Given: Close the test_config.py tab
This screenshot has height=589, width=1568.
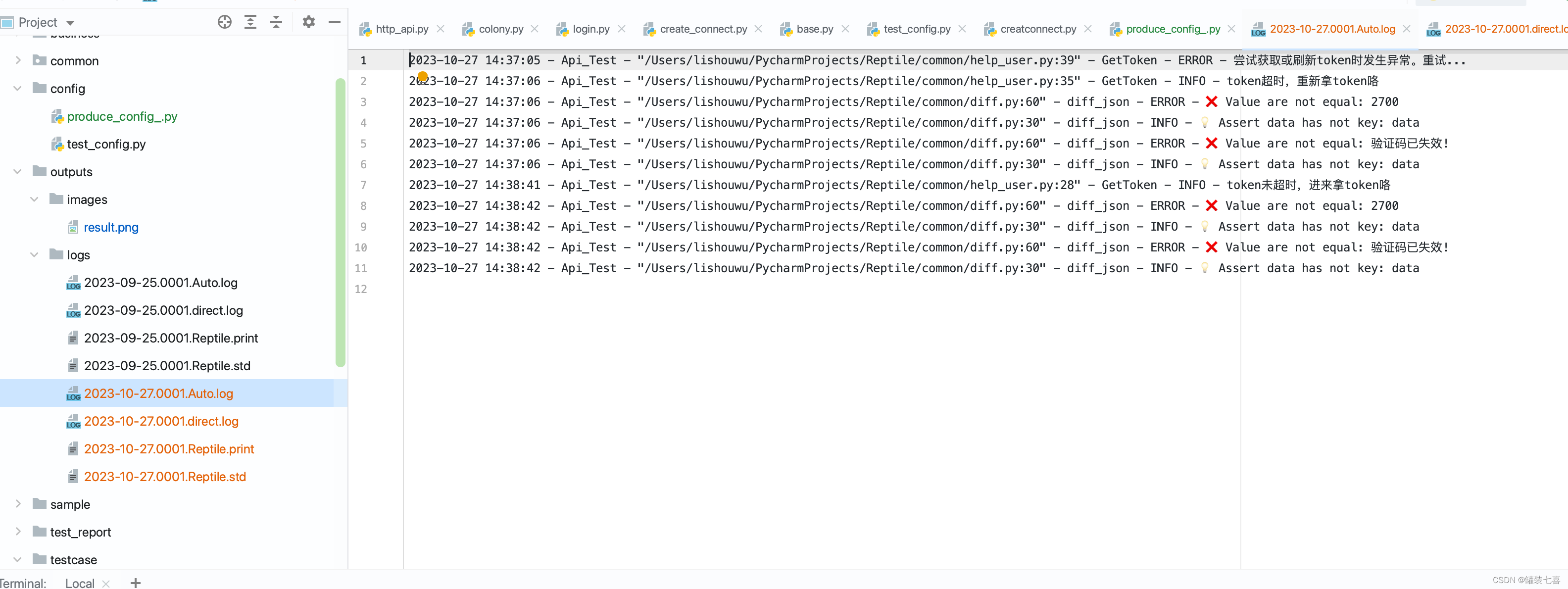Looking at the screenshot, I should coord(962,29).
